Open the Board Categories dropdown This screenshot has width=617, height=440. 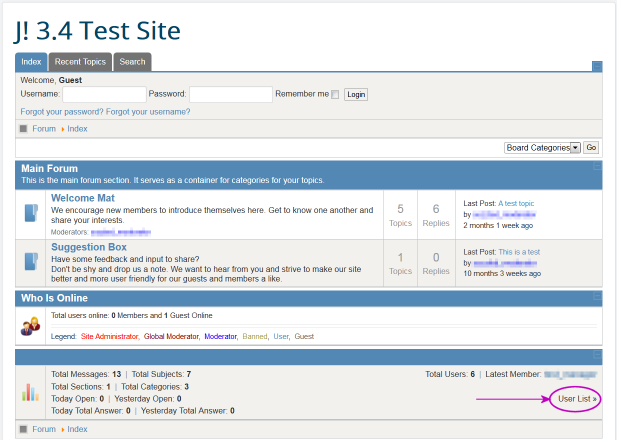543,147
